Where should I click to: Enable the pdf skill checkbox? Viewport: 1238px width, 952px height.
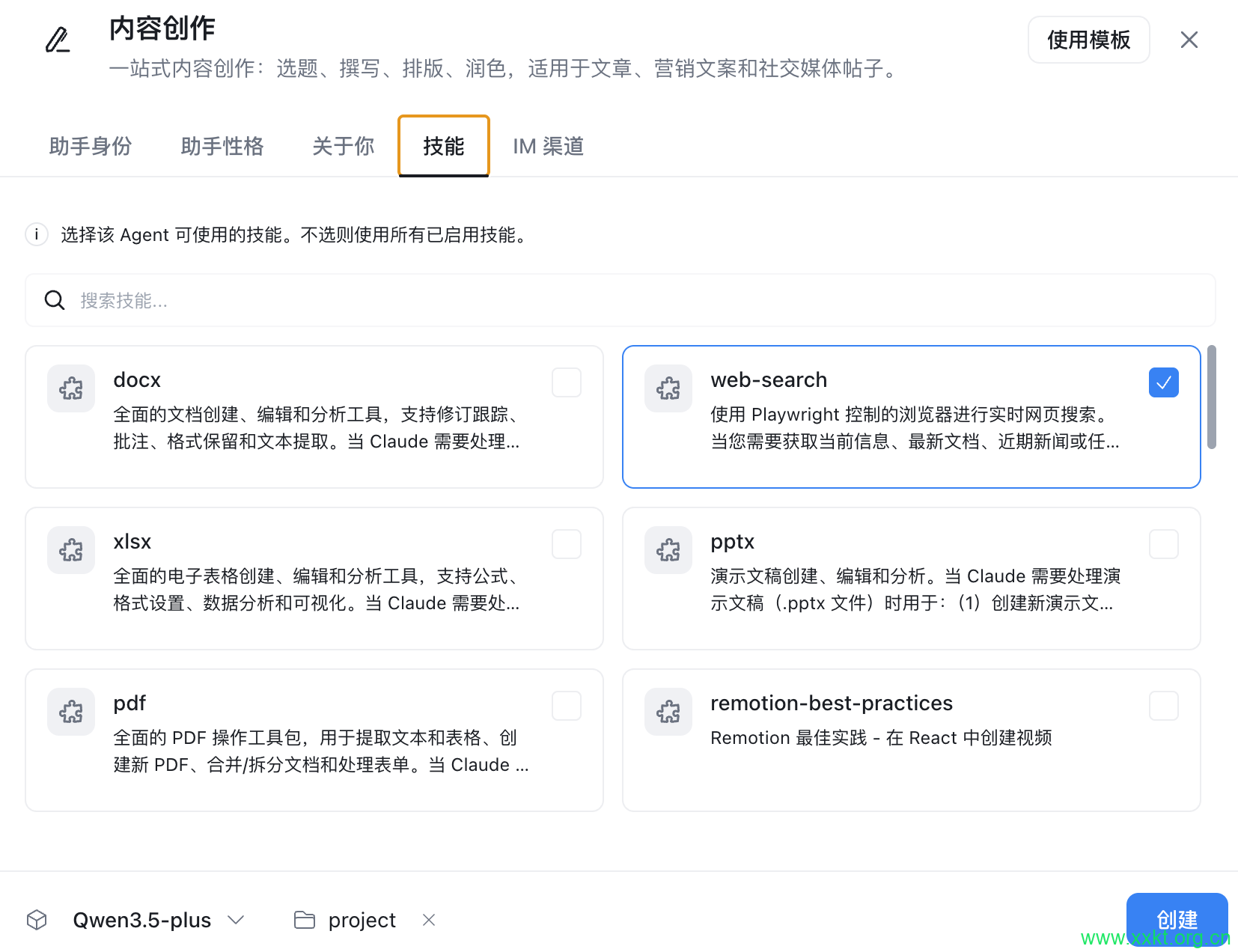click(567, 706)
